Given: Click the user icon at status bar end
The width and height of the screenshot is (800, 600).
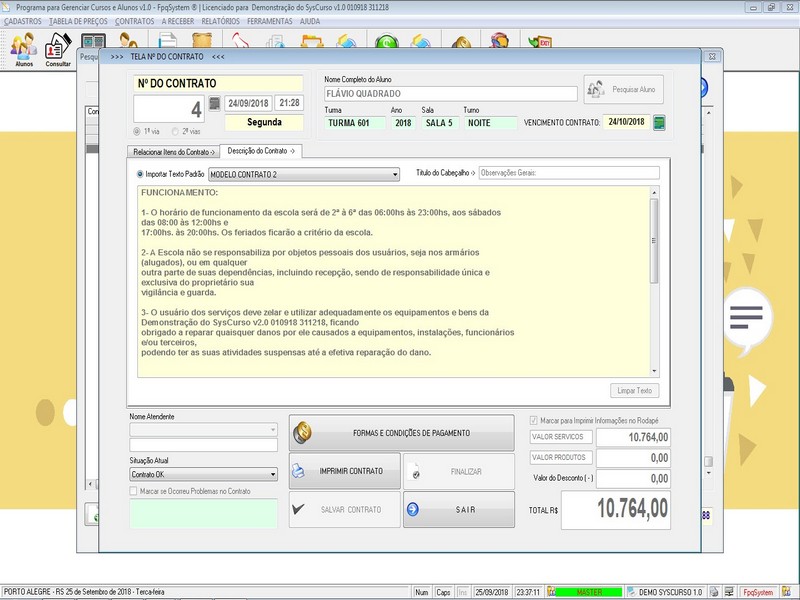Looking at the screenshot, I should 786,592.
